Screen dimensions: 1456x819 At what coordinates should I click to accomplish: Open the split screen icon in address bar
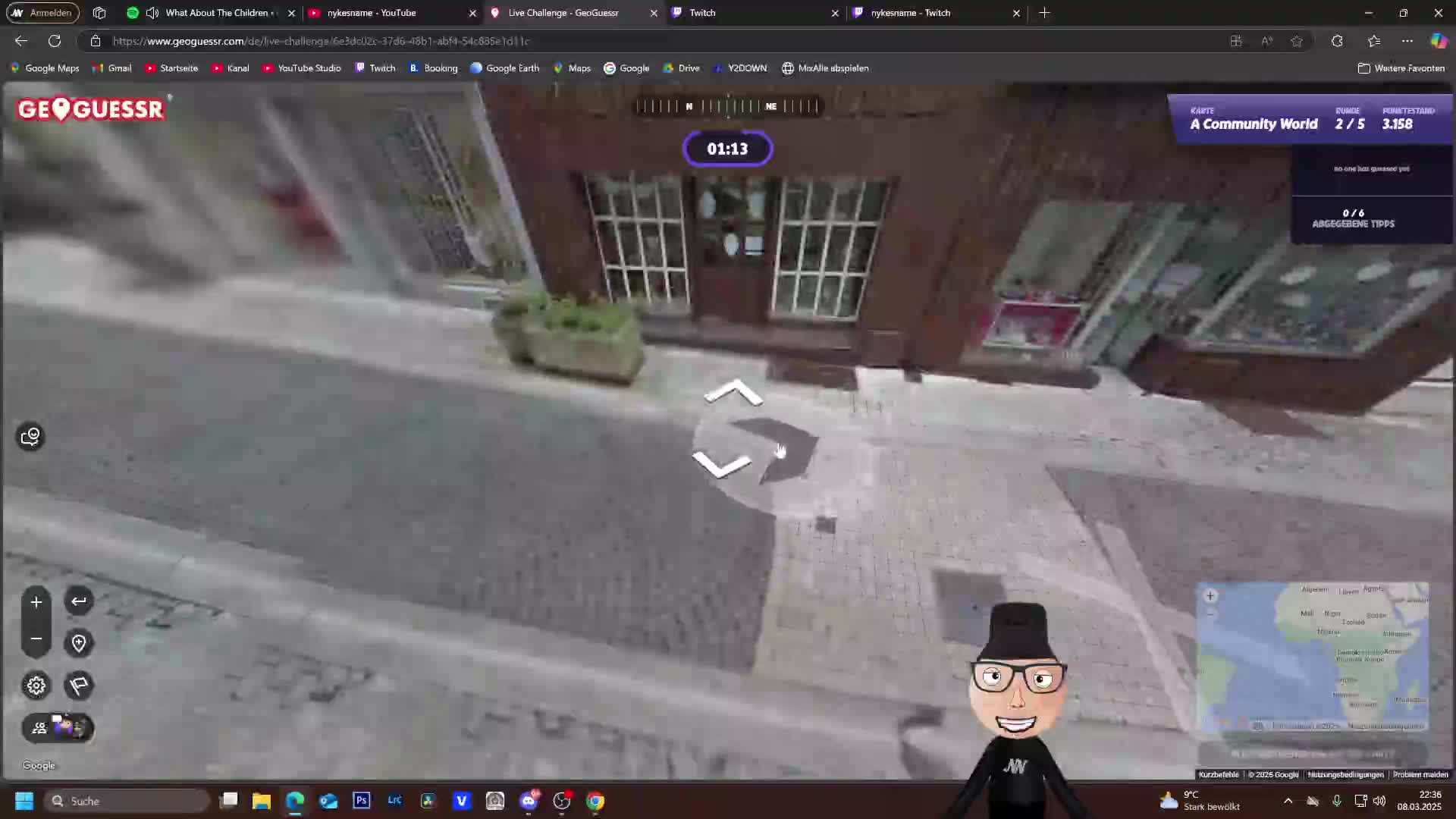(x=1236, y=41)
